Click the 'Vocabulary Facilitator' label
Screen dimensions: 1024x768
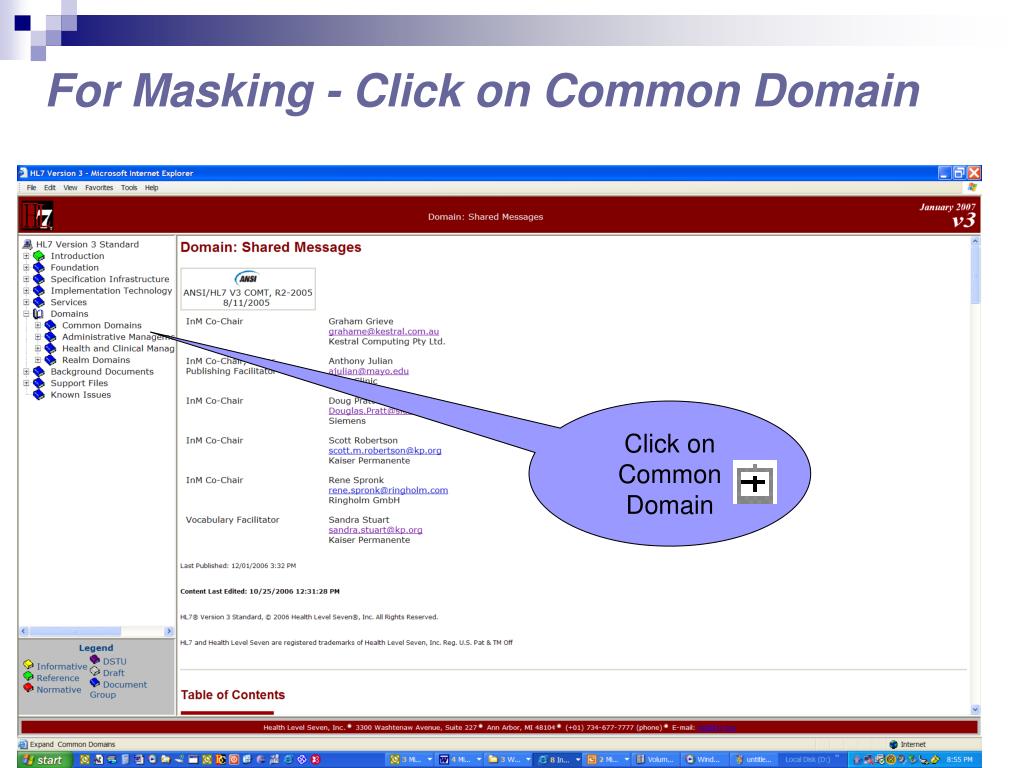pyautogui.click(x=232, y=520)
